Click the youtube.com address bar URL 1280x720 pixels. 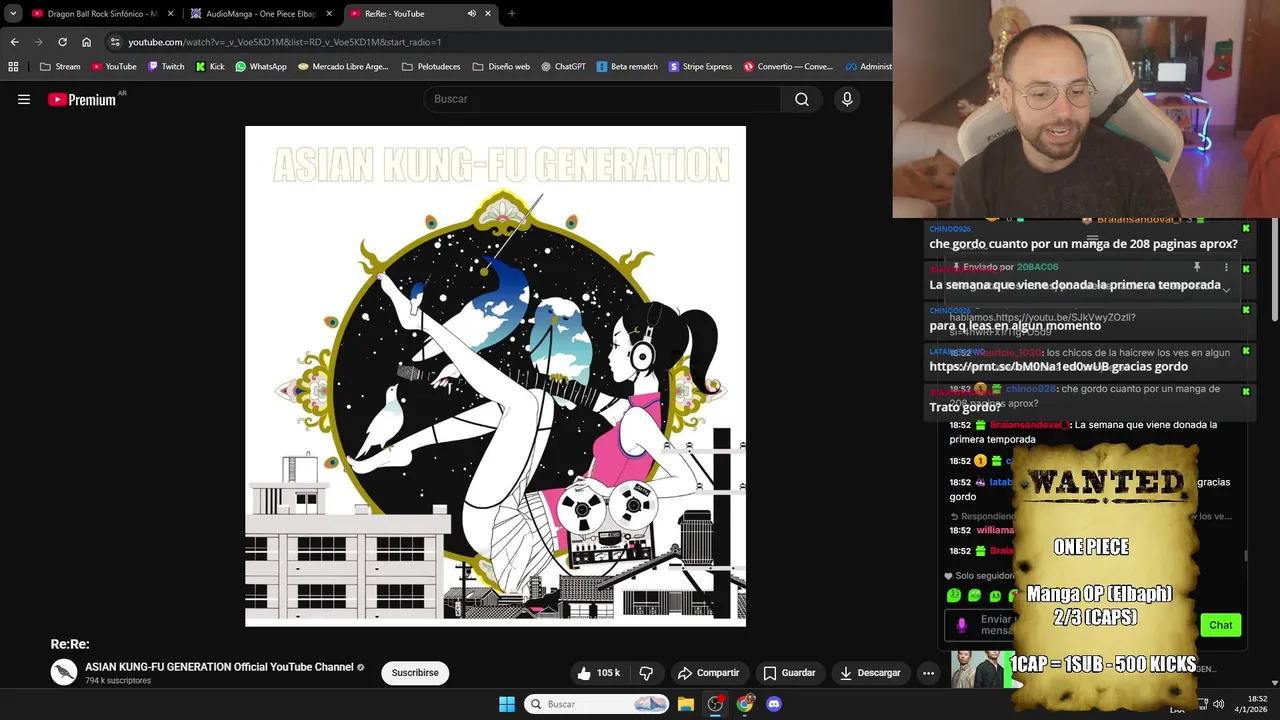click(284, 42)
